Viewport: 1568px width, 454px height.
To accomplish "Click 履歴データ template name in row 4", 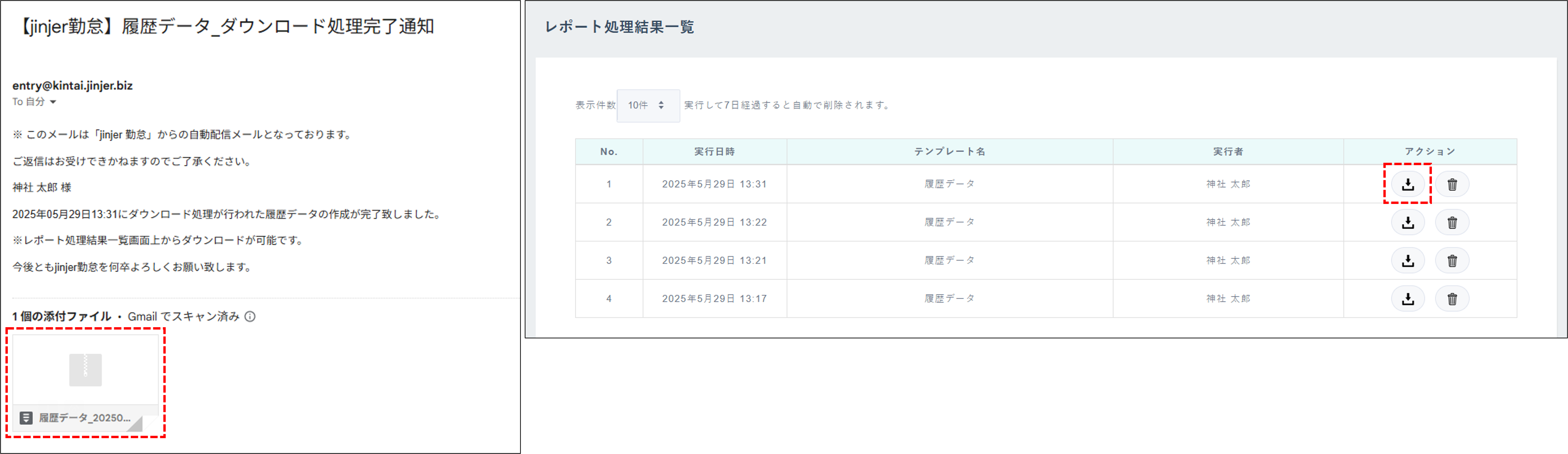I will (x=949, y=298).
